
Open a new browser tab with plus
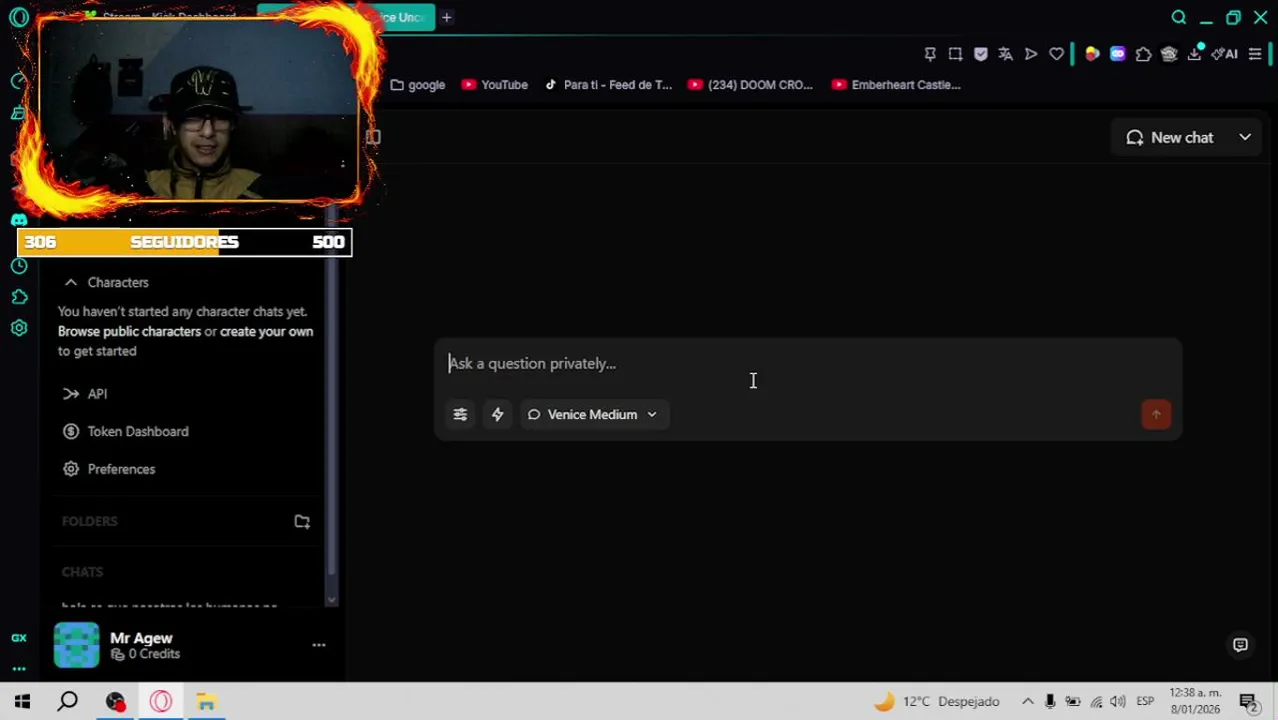pyautogui.click(x=447, y=17)
